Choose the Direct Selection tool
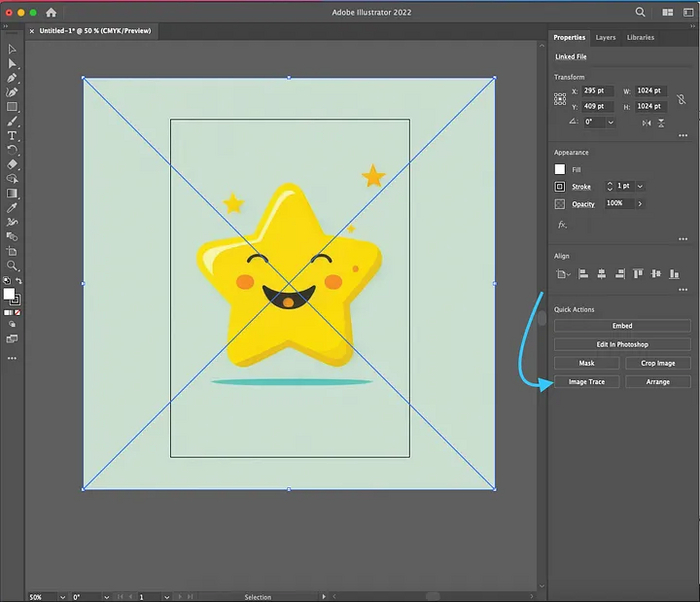The height and width of the screenshot is (602, 700). click(12, 63)
